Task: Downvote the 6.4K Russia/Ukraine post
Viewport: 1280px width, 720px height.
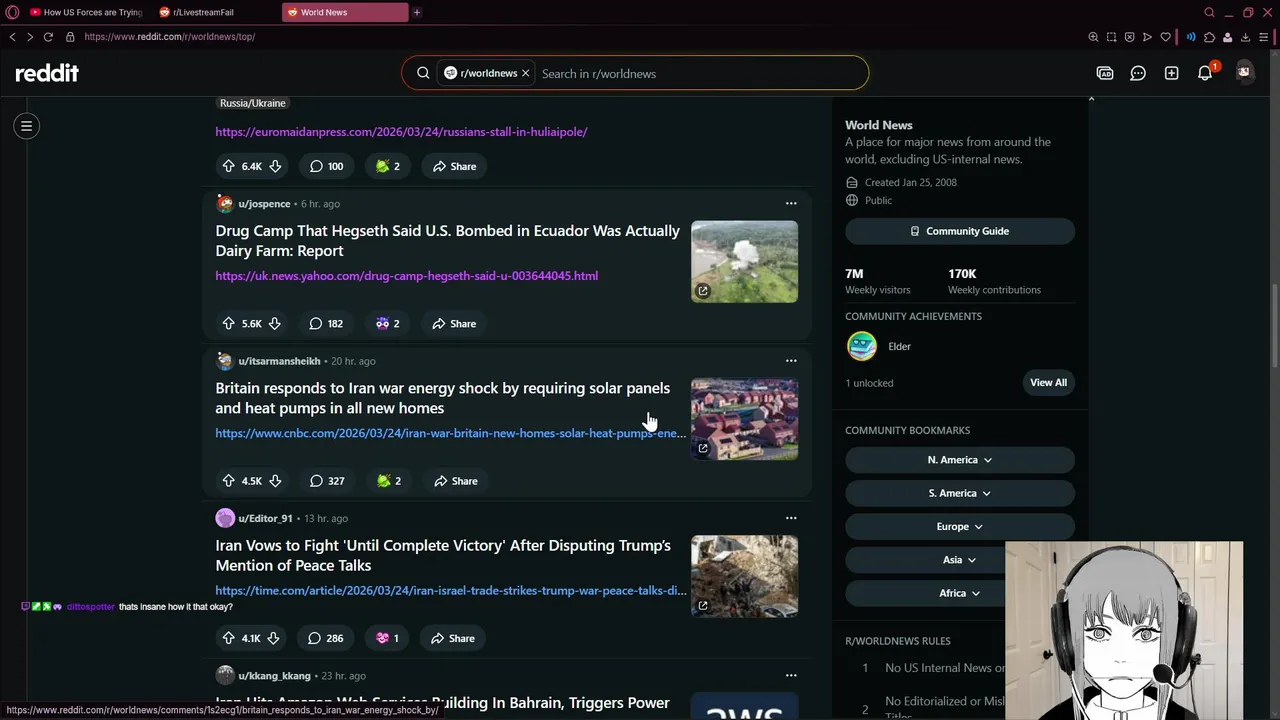Action: point(275,166)
